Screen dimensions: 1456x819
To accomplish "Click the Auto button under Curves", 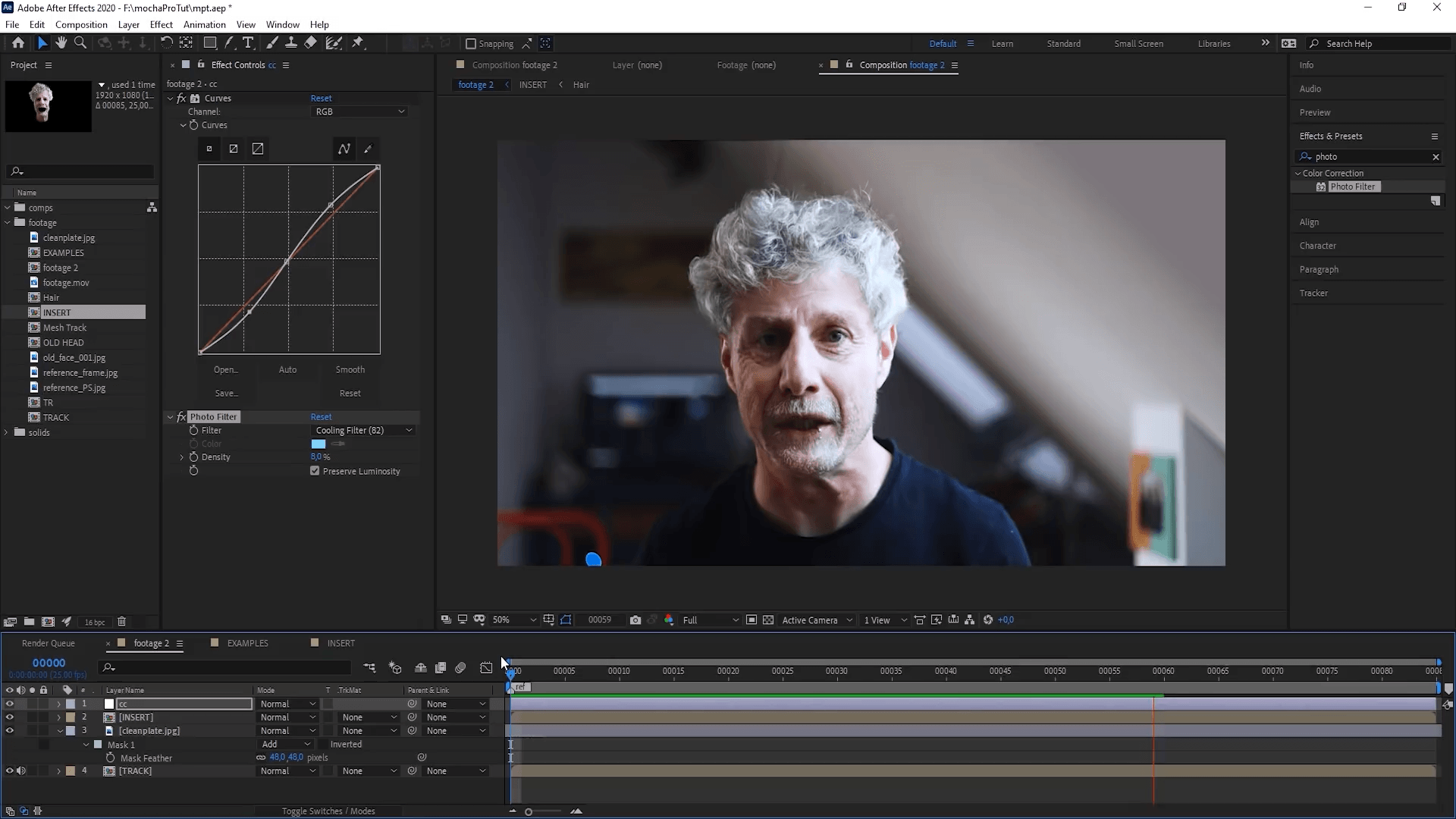I will tap(287, 370).
